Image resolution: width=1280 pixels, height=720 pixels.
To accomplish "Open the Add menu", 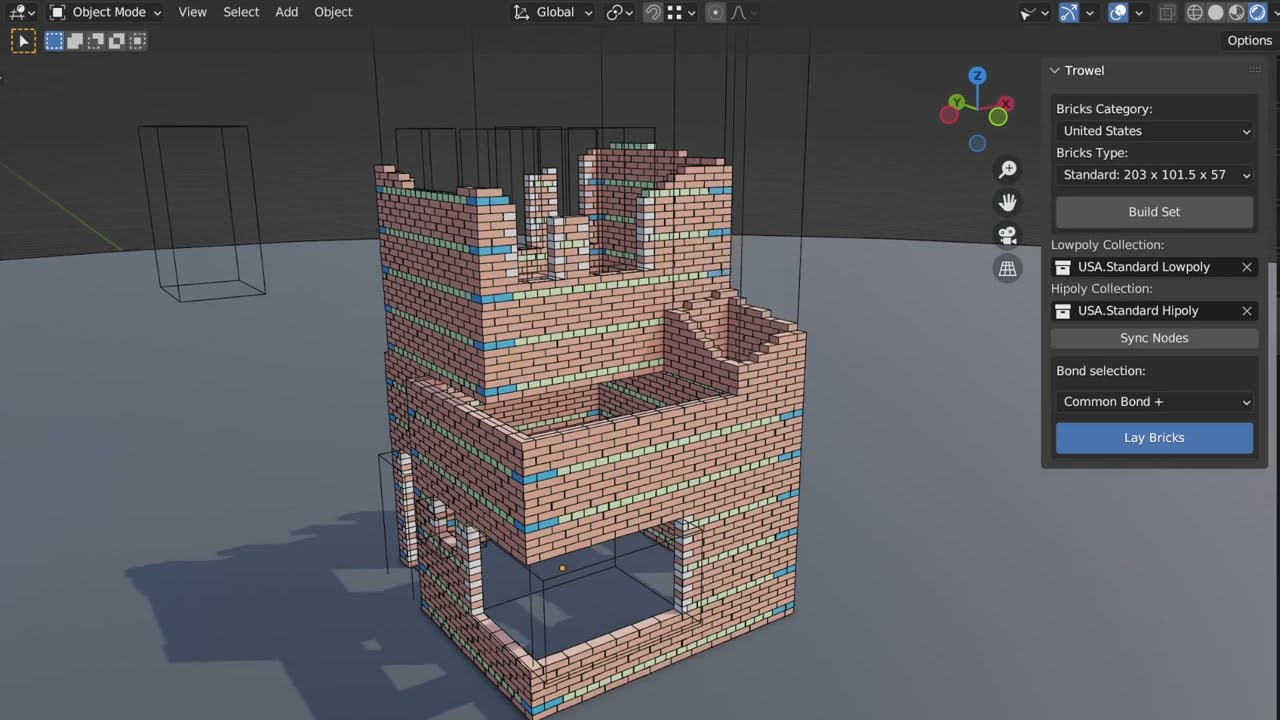I will coord(286,12).
